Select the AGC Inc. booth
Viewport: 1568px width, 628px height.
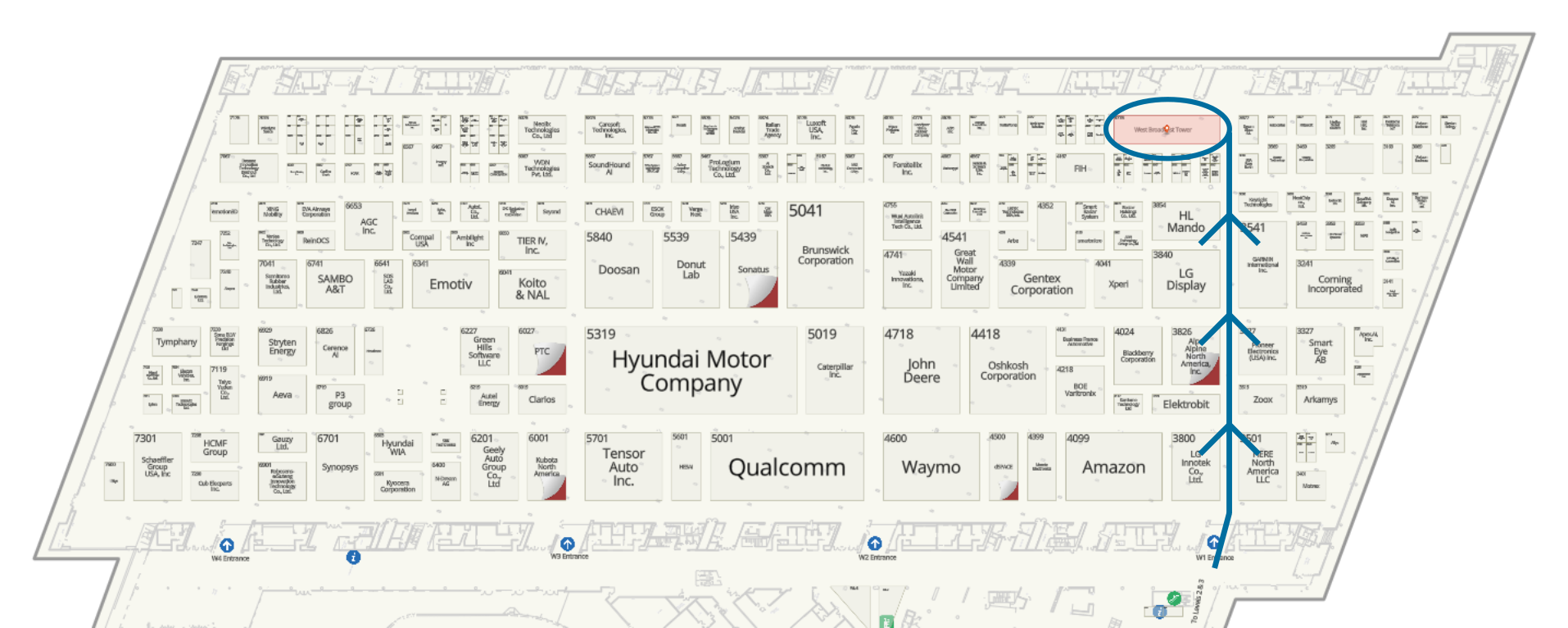point(369,225)
